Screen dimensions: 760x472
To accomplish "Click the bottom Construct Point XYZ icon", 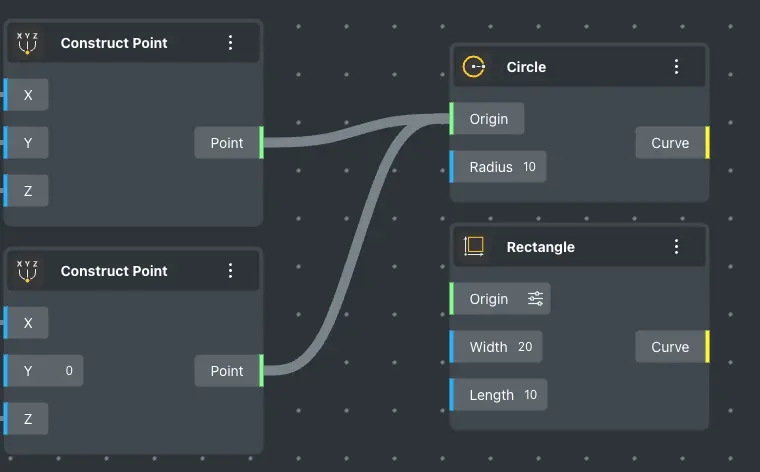I will coord(28,271).
